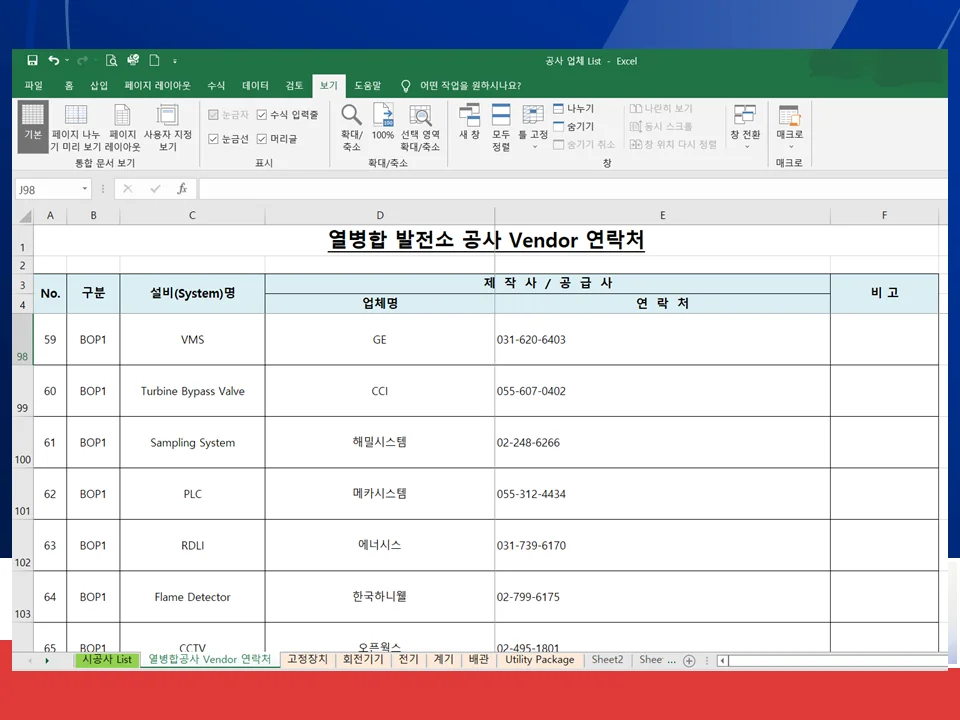Click into the formula bar input
The image size is (960, 720).
click(x=573, y=189)
